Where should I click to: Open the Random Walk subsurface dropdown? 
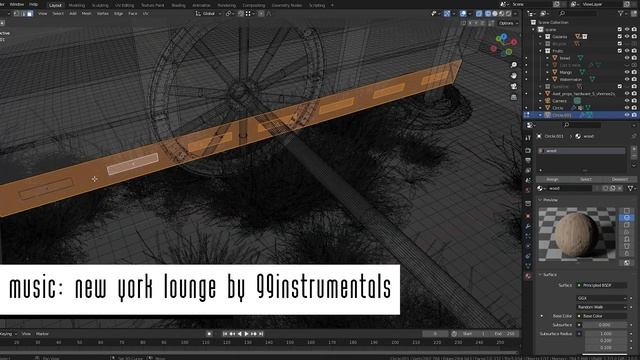click(602, 307)
